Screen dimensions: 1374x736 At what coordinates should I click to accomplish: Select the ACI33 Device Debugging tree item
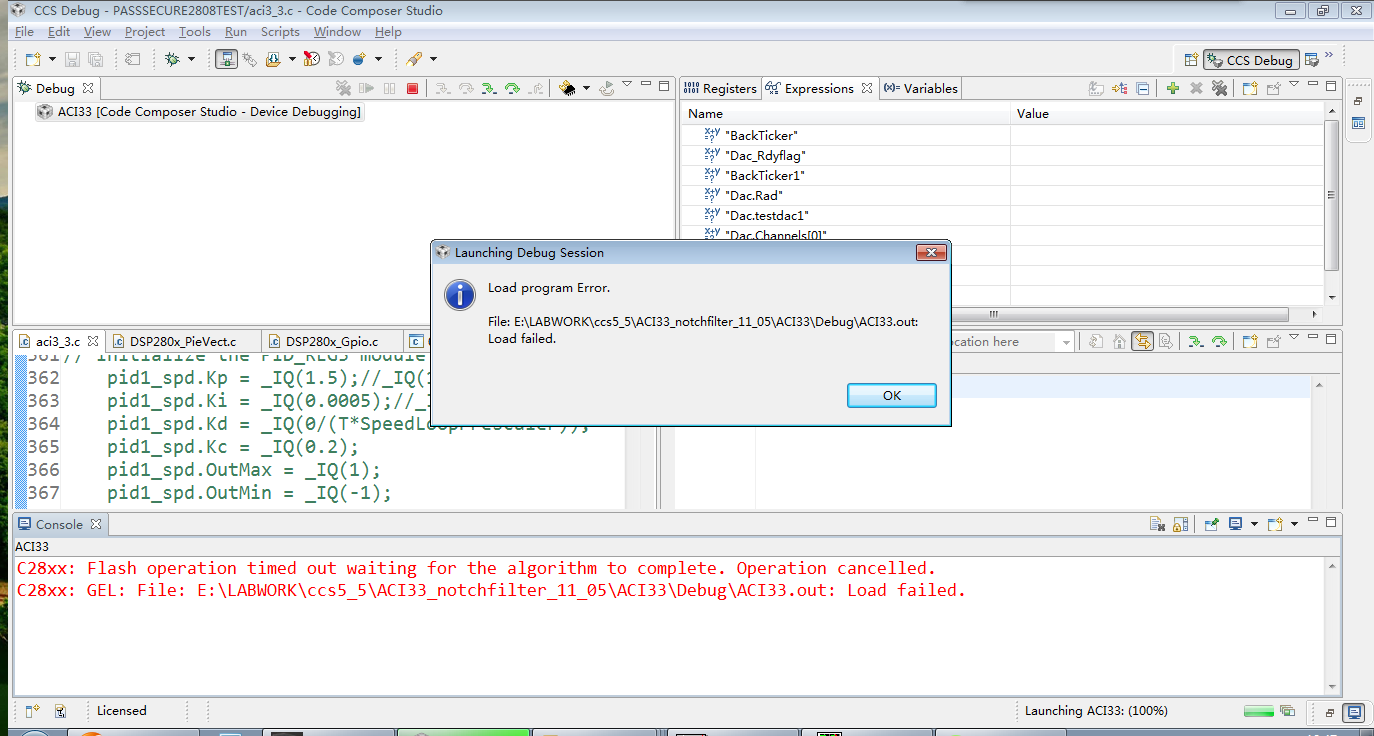point(199,112)
